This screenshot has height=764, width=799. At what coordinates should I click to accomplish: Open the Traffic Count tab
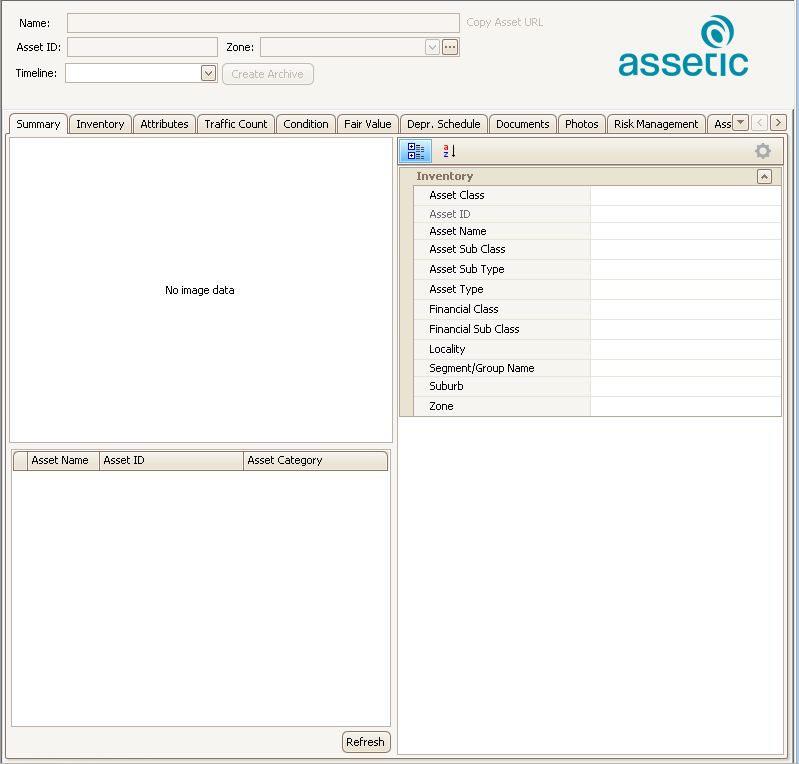(236, 124)
